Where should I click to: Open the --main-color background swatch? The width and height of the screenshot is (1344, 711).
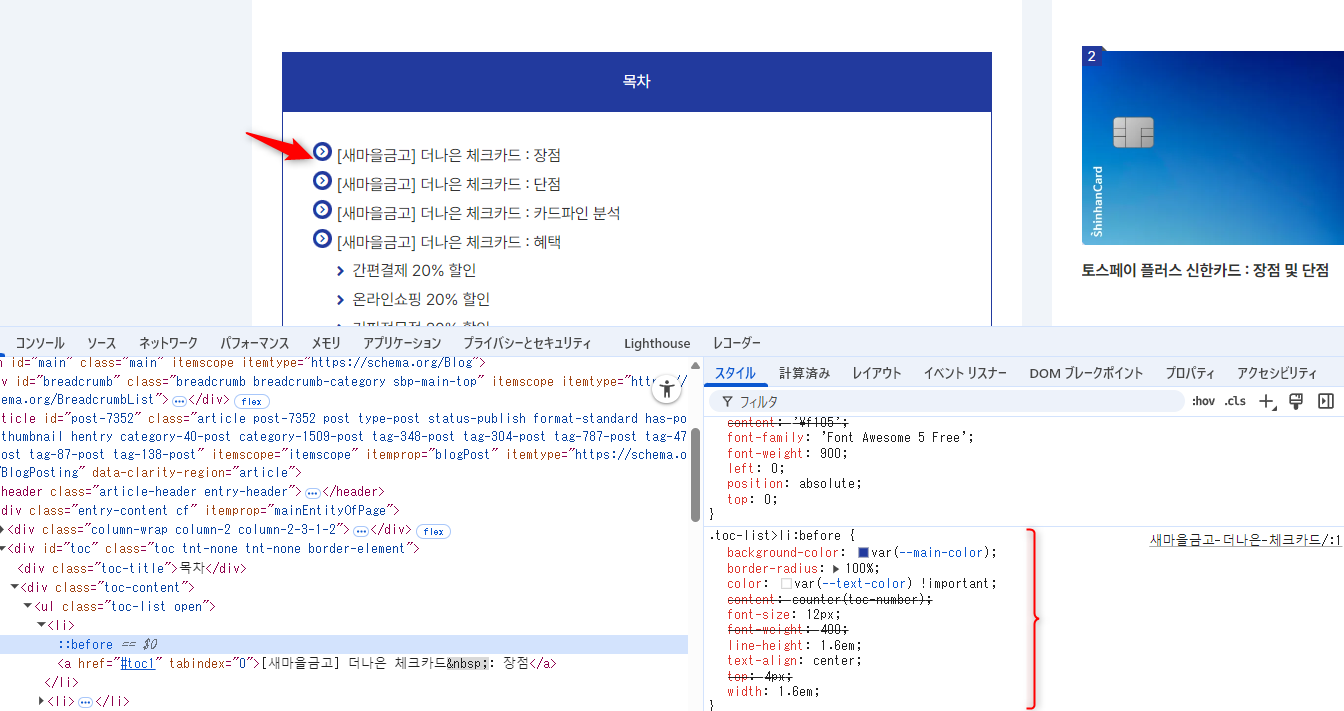863,553
